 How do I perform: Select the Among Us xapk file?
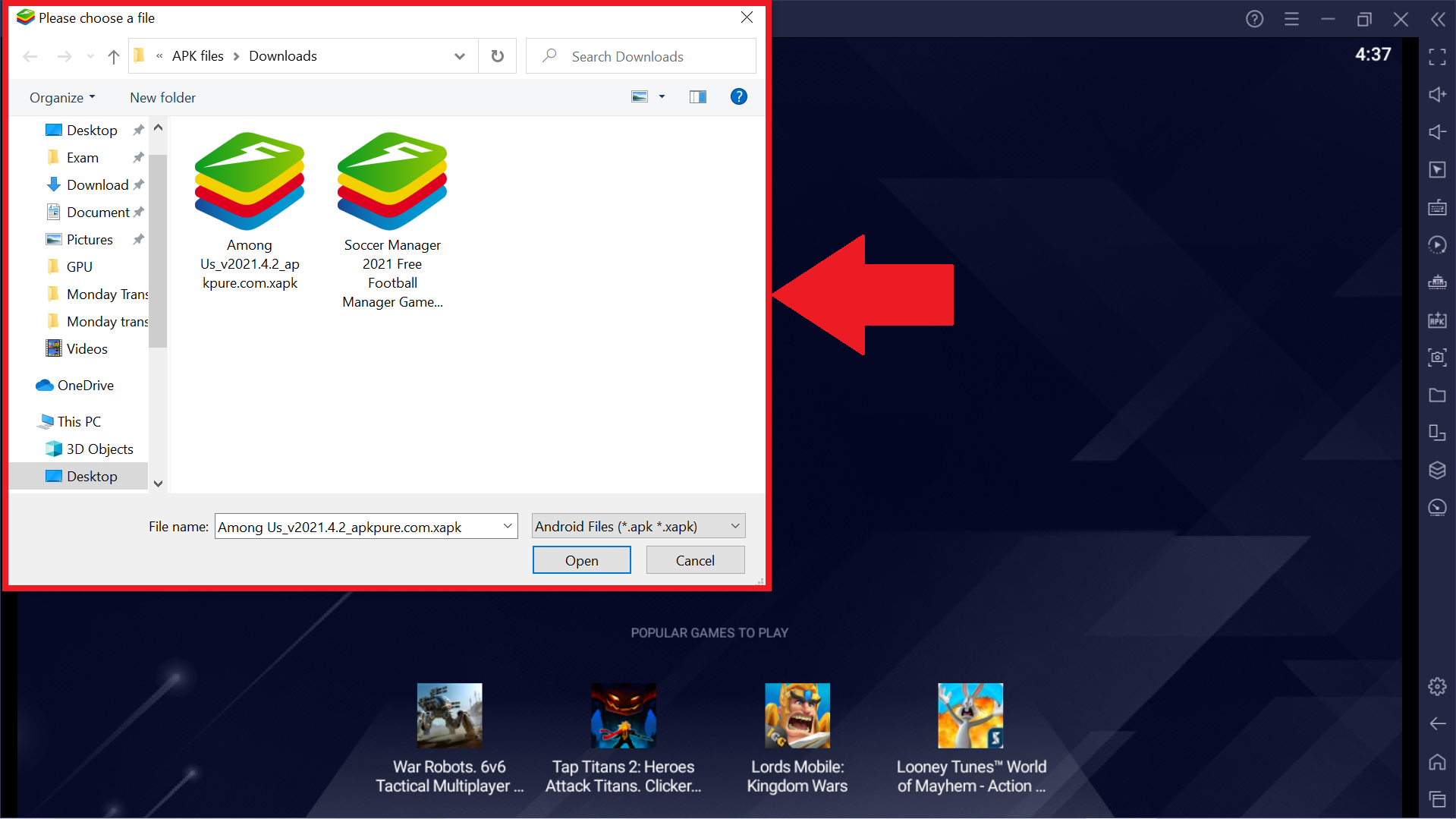point(250,212)
